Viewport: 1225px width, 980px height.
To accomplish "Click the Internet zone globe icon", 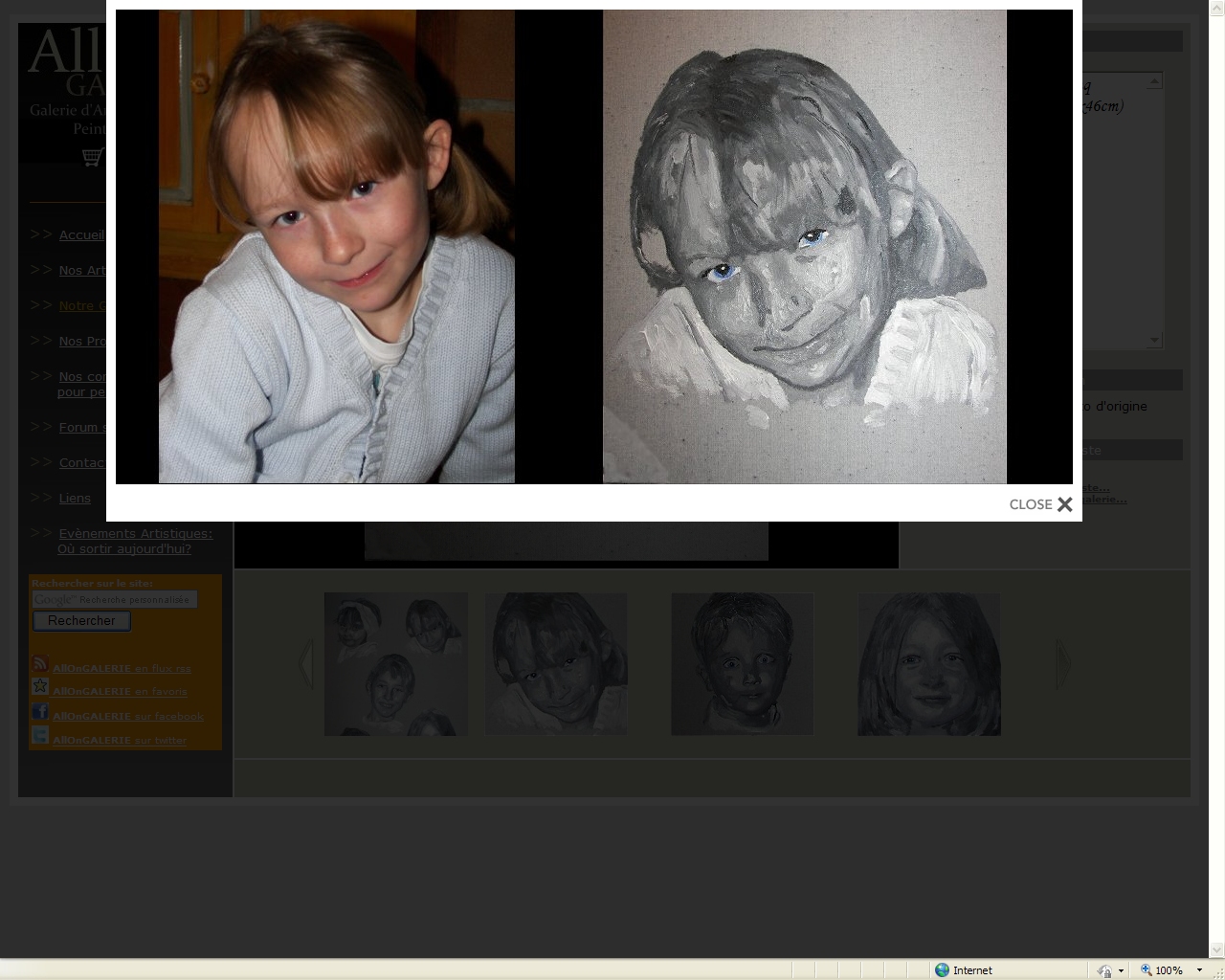I will tap(942, 969).
